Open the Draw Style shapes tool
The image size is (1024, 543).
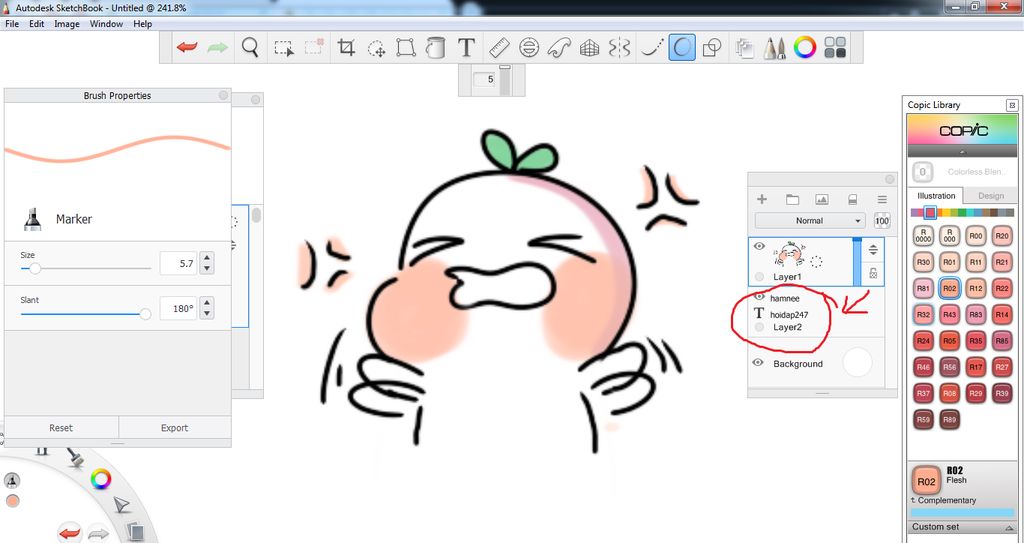(x=712, y=48)
